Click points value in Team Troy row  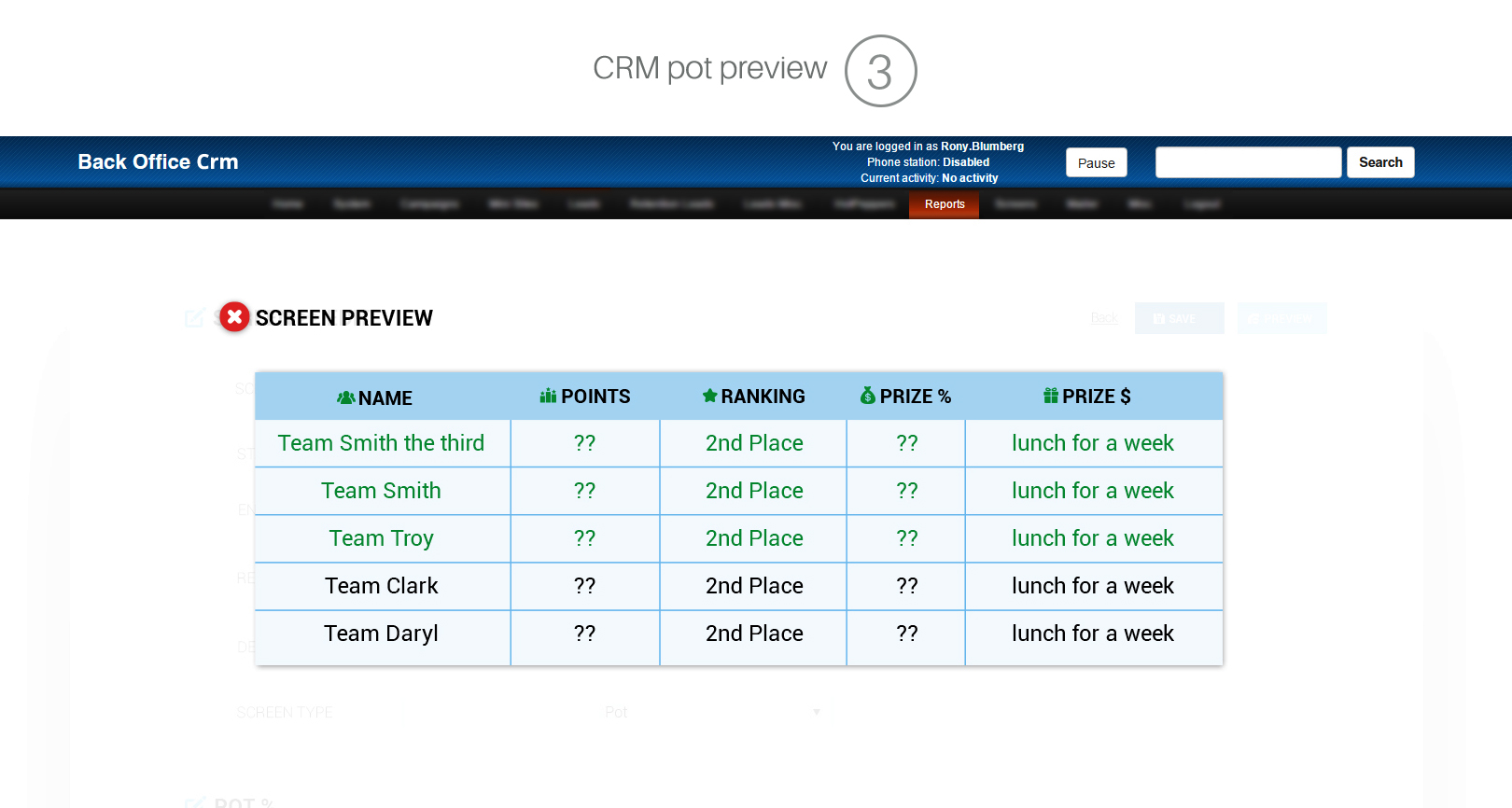(585, 538)
